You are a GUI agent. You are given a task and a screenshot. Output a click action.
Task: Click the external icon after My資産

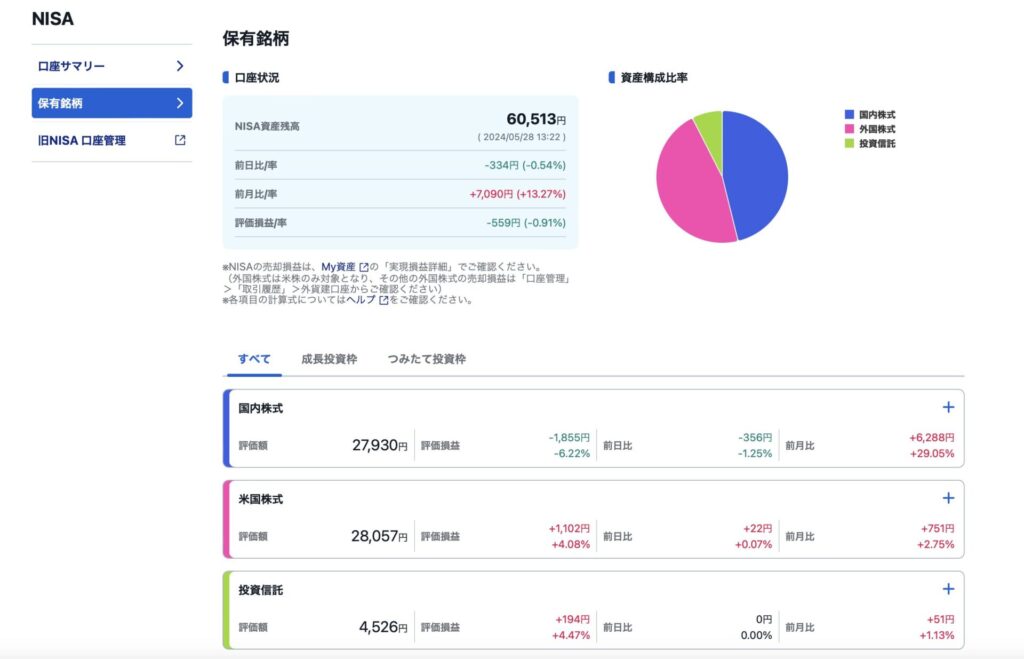click(x=364, y=267)
